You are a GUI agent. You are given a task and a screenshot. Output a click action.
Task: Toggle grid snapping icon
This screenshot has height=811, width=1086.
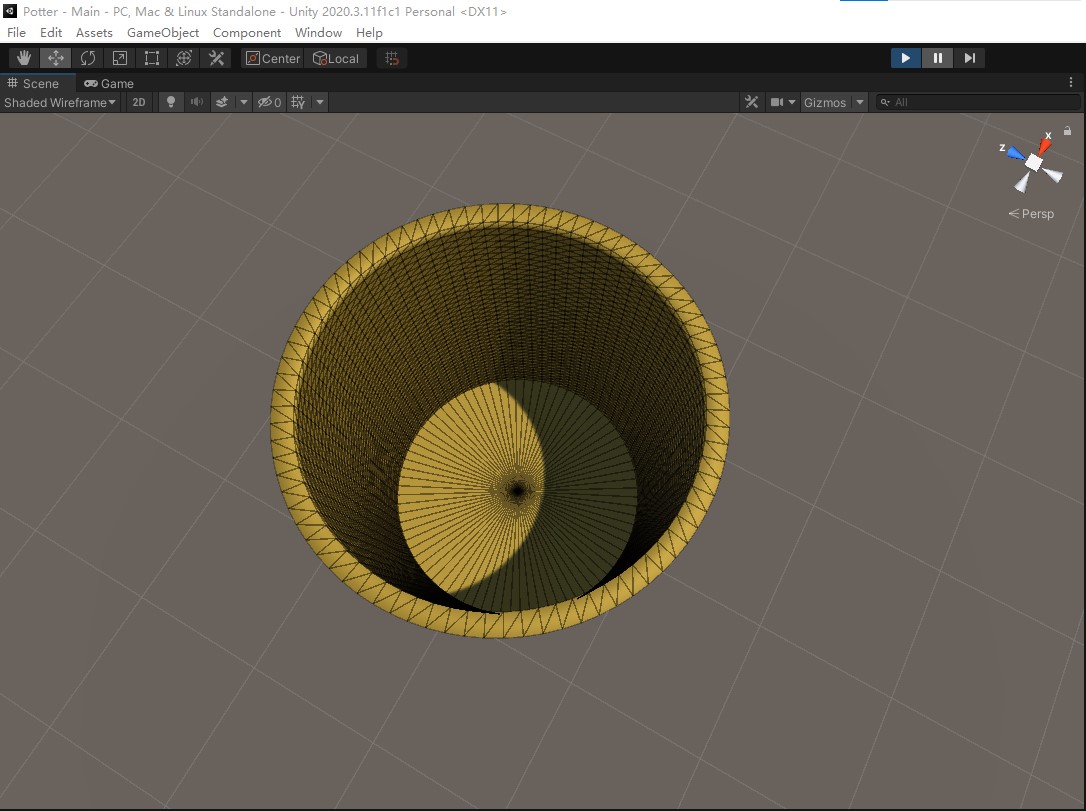point(392,58)
